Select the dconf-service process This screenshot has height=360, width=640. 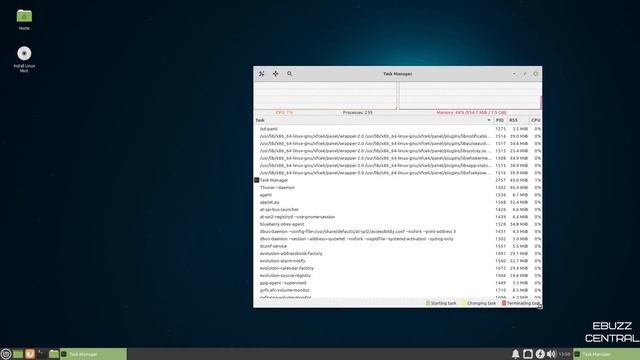[x=398, y=247]
